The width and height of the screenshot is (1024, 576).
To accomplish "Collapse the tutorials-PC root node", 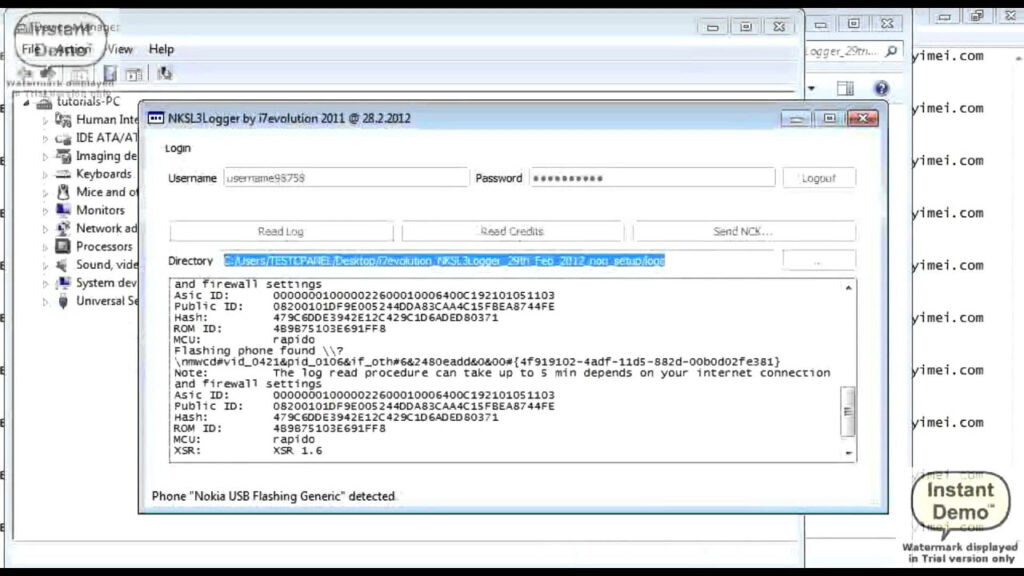I will (27, 103).
